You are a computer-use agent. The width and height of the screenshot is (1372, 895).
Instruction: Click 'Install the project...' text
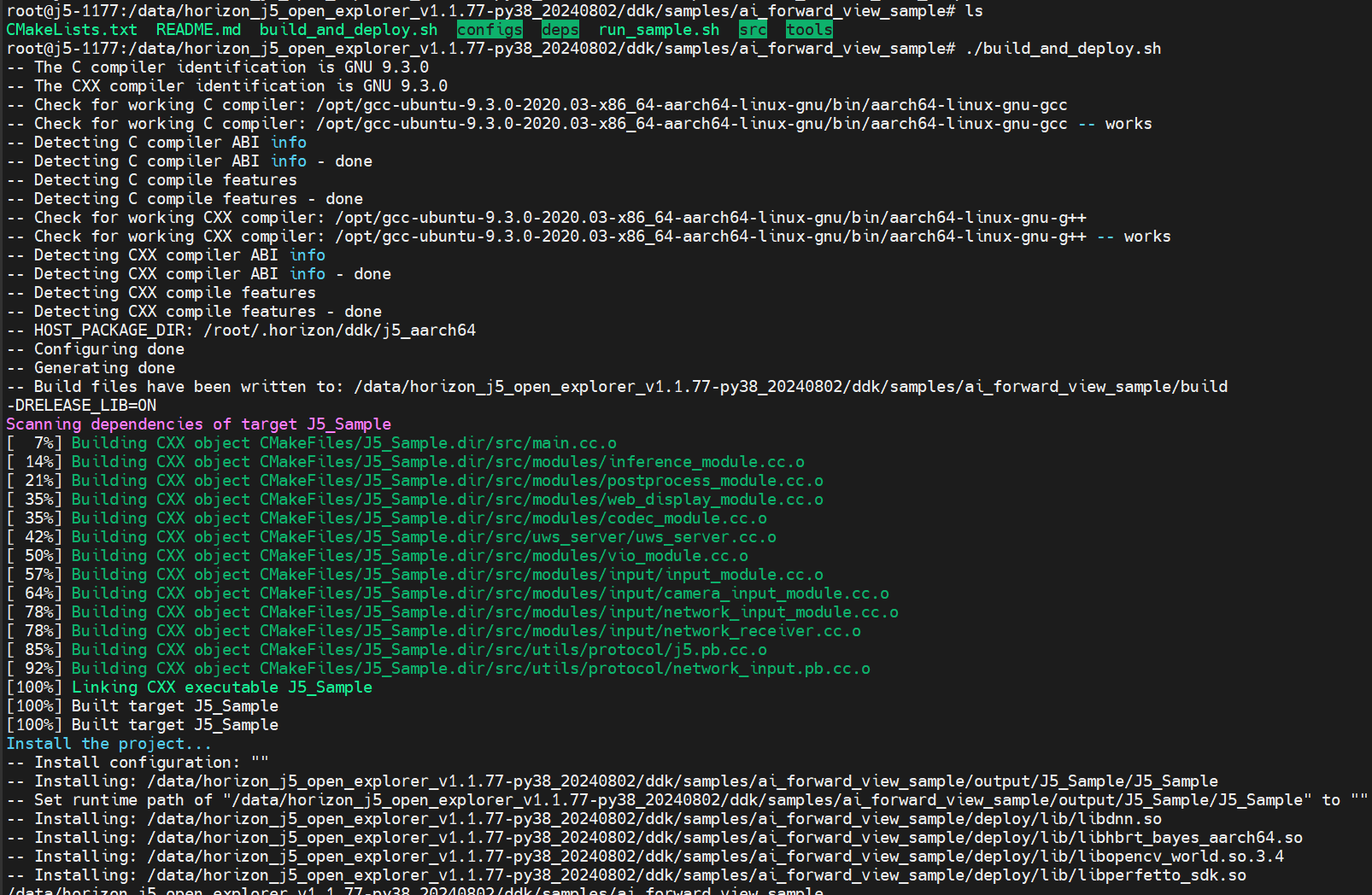click(x=108, y=744)
